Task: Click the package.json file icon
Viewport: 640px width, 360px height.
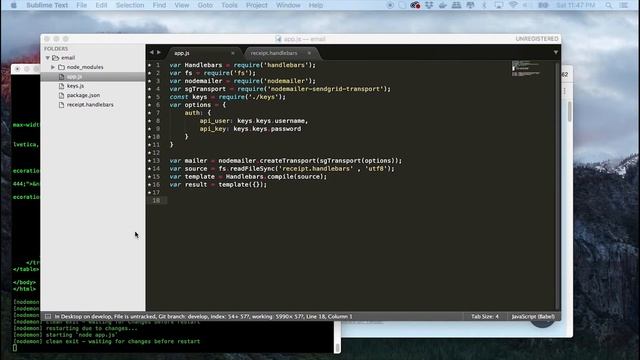Action: [x=62, y=96]
